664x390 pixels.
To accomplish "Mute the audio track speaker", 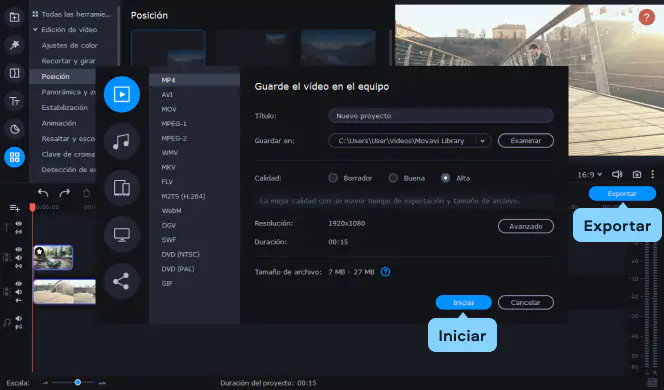I will point(19,318).
